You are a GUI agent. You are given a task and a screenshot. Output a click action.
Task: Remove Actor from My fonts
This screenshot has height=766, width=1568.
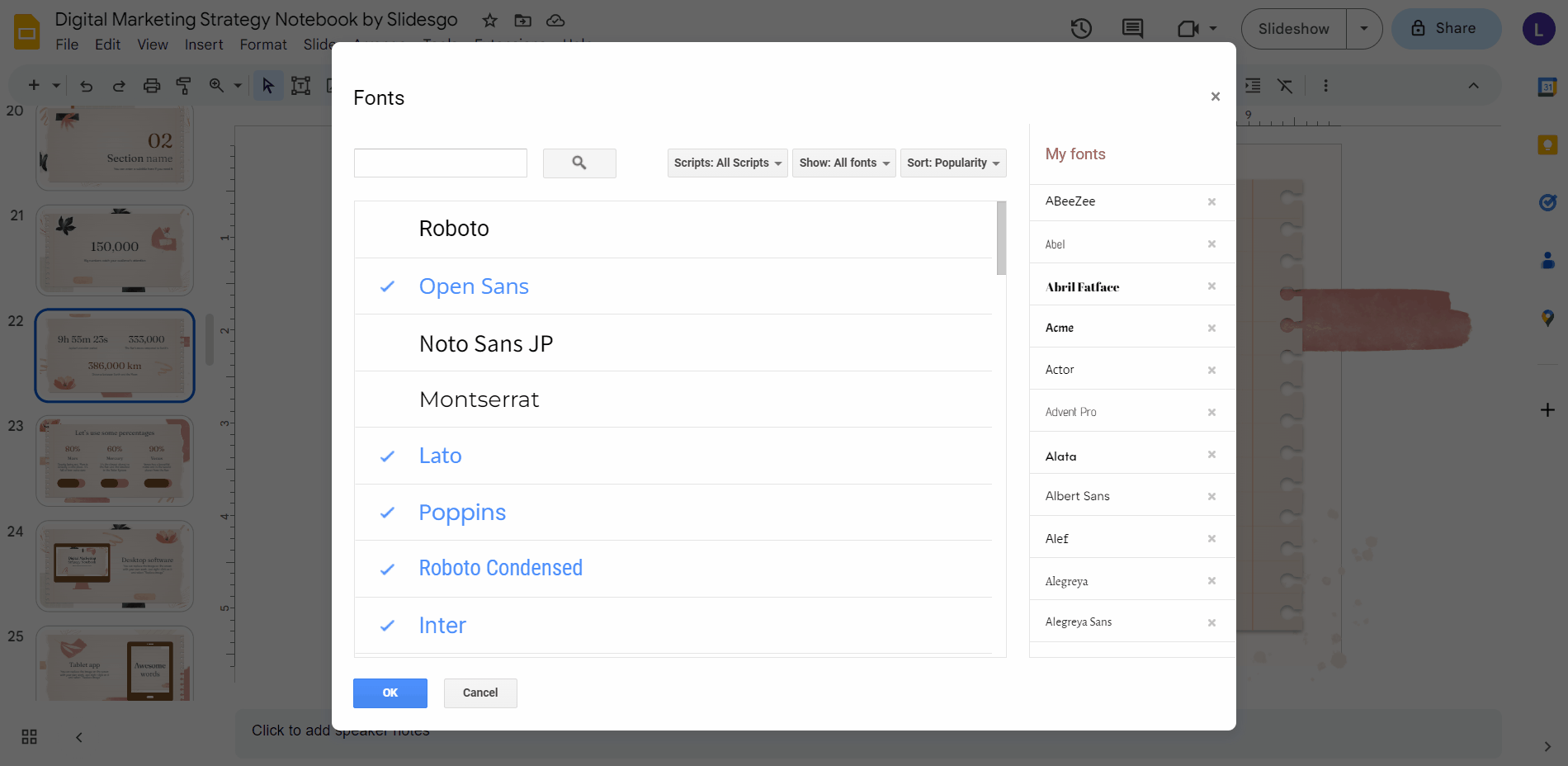pos(1211,370)
